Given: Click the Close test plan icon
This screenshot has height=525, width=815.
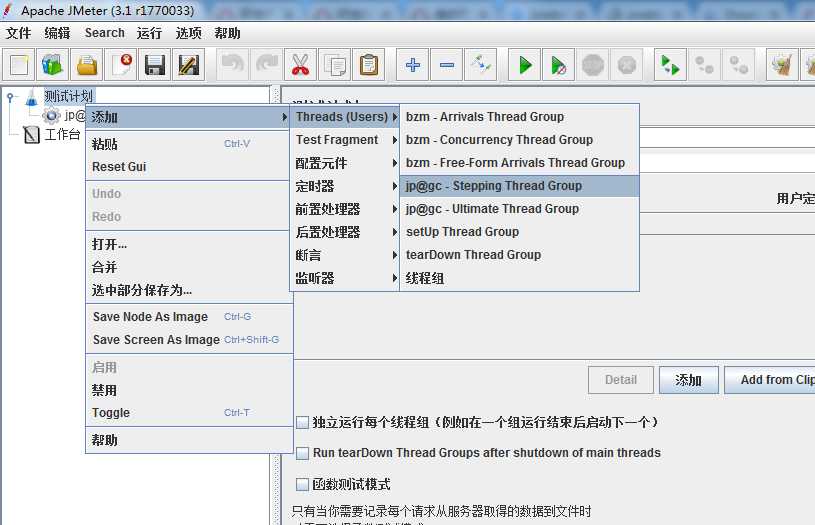Looking at the screenshot, I should [x=121, y=65].
